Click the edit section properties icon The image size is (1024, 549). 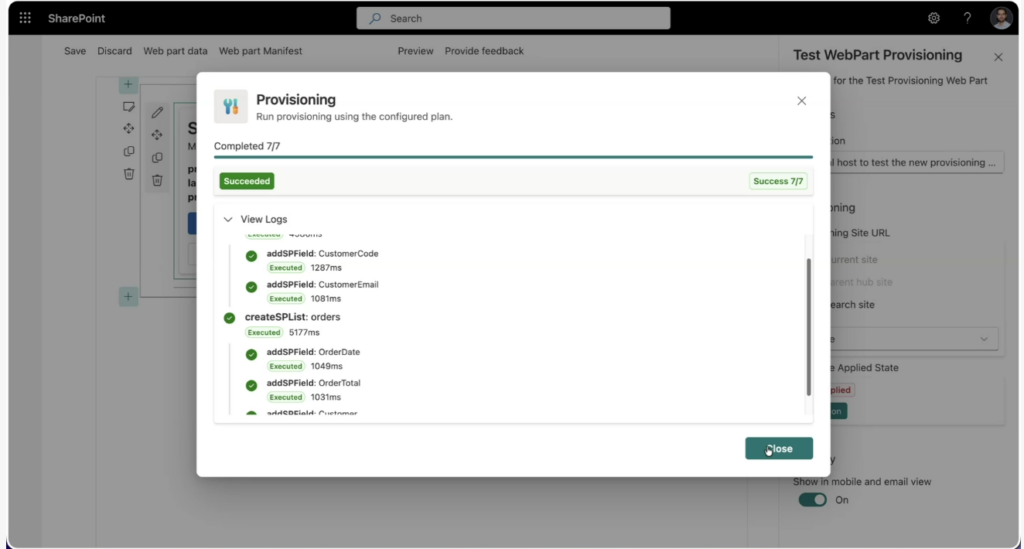pyautogui.click(x=129, y=106)
